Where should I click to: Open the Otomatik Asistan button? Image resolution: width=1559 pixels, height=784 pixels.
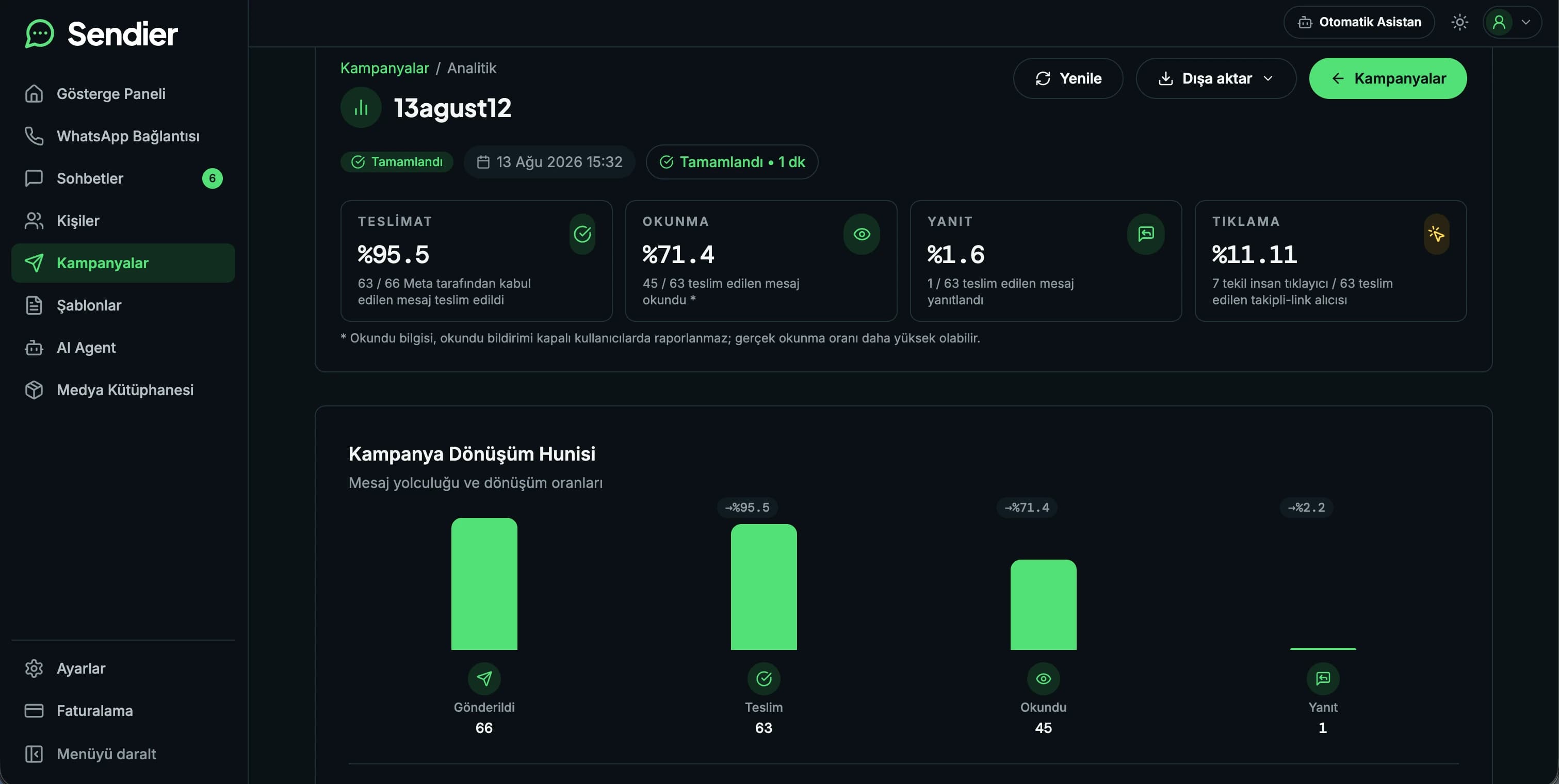(1359, 22)
